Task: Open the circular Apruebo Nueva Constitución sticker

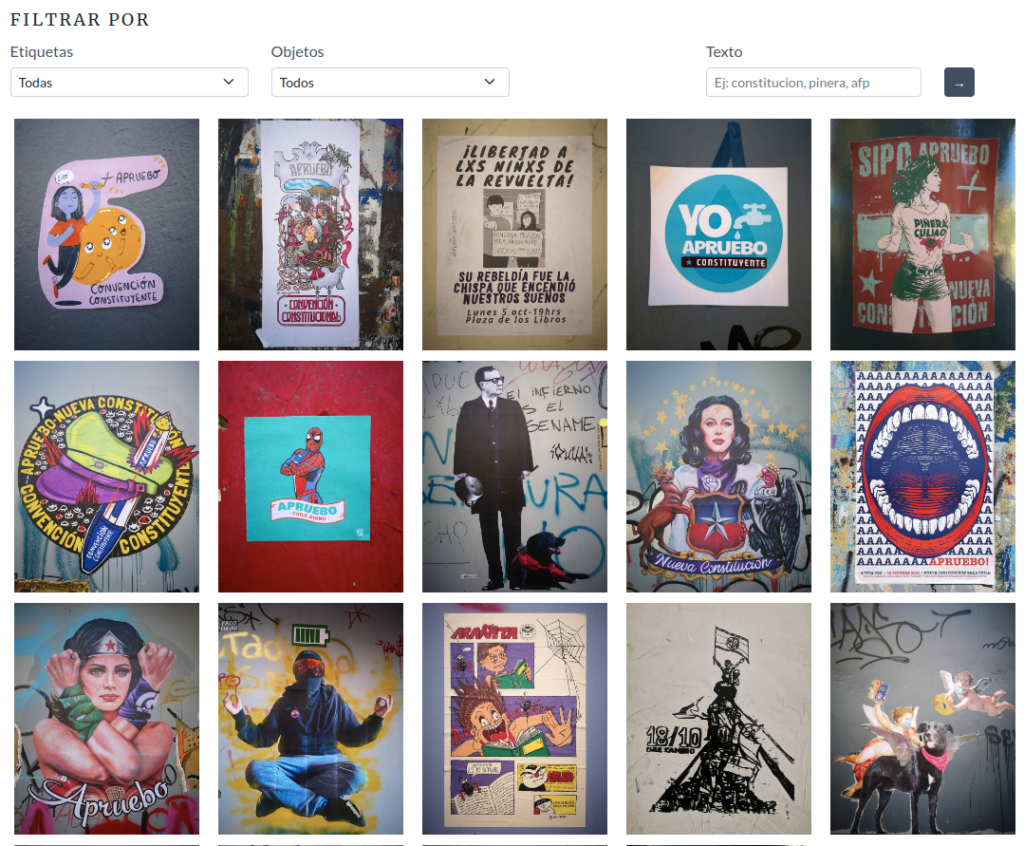Action: [x=107, y=477]
